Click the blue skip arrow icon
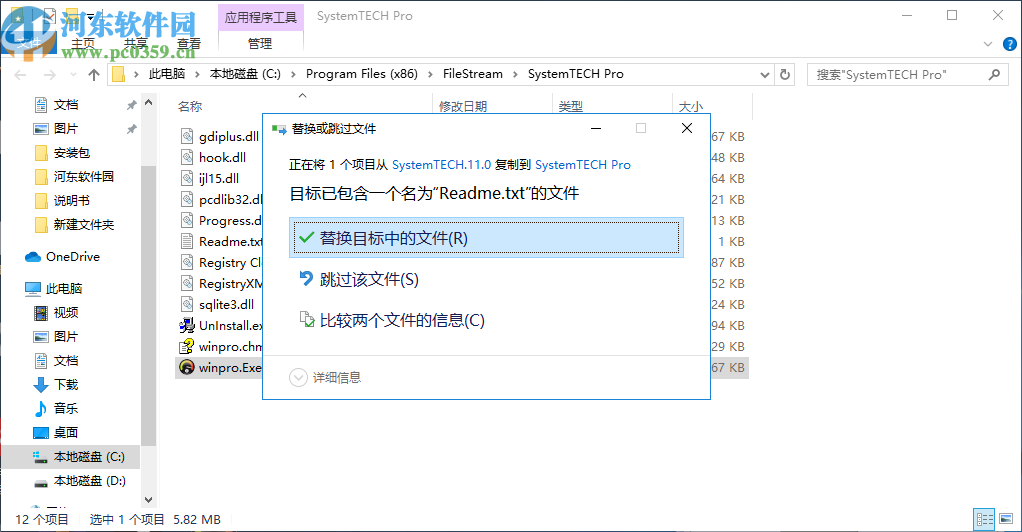The height and width of the screenshot is (532, 1022). 306,279
